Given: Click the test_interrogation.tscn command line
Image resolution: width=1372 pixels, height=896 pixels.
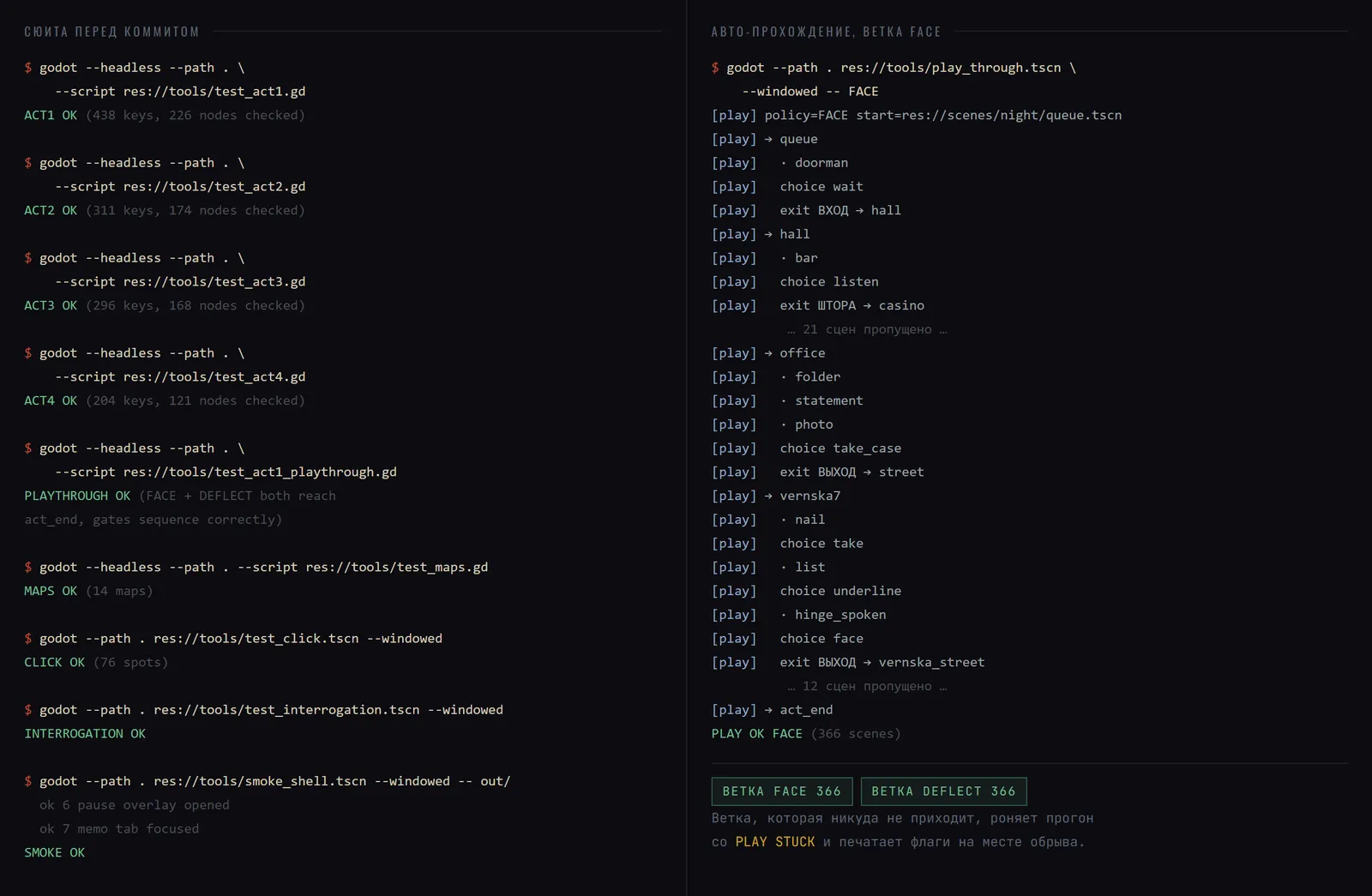Looking at the screenshot, I should pos(264,709).
